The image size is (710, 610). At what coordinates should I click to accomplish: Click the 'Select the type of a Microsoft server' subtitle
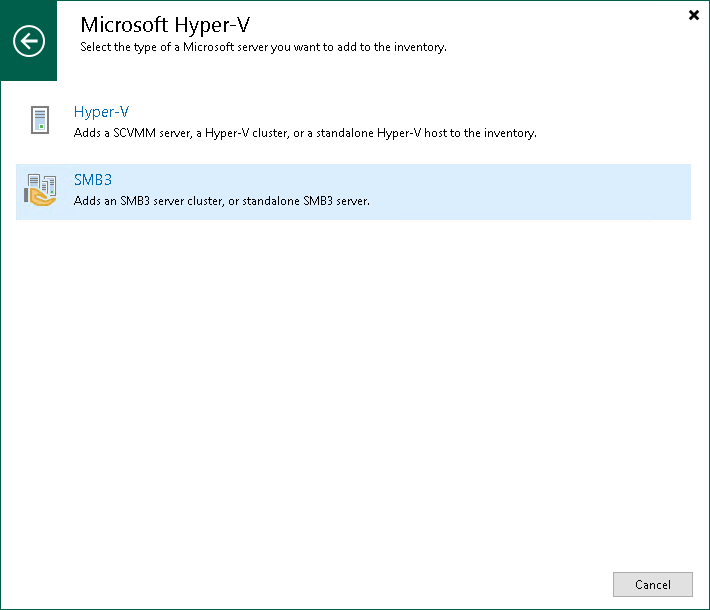coord(264,47)
